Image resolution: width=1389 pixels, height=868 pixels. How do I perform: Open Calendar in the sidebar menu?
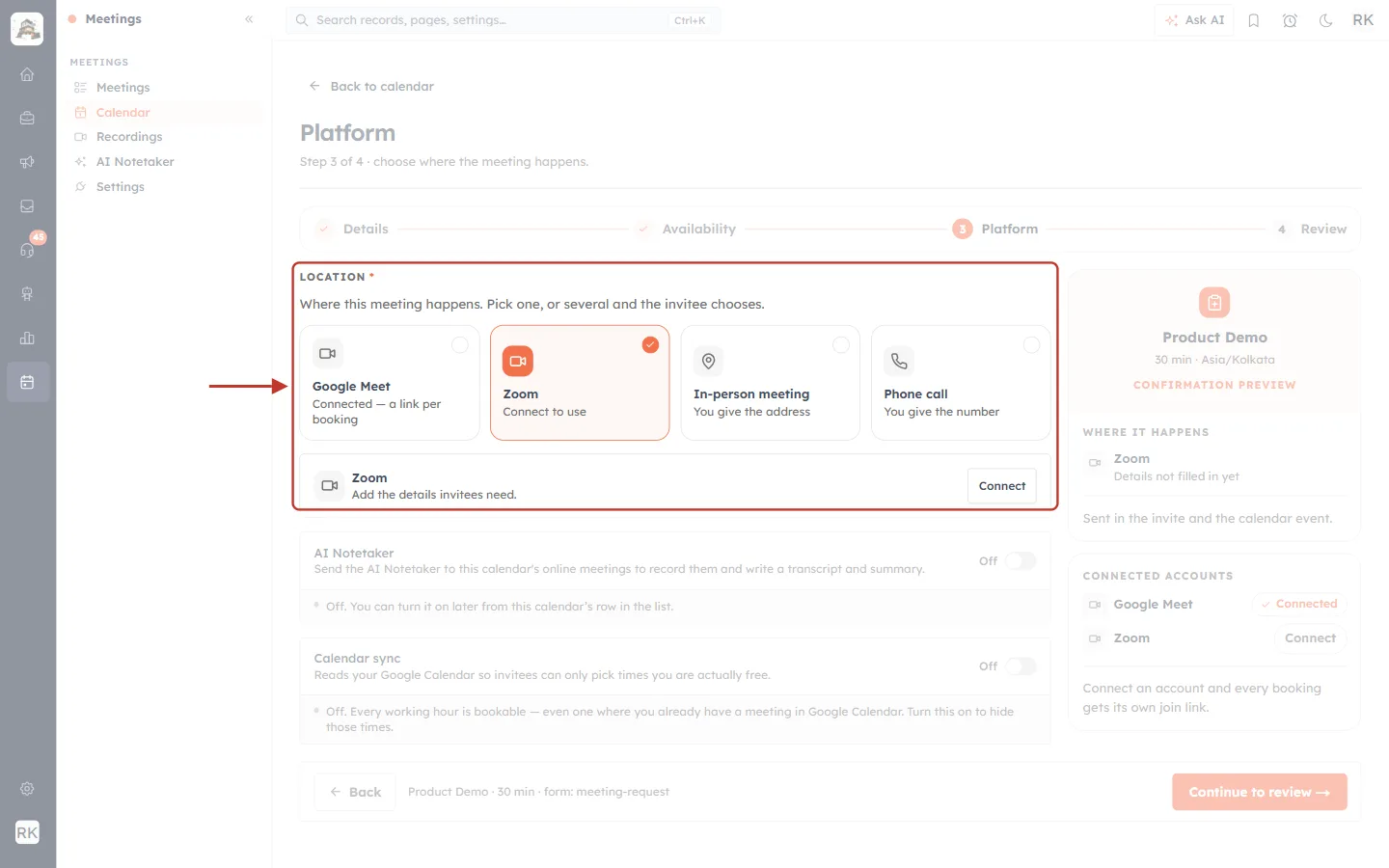[165, 113]
